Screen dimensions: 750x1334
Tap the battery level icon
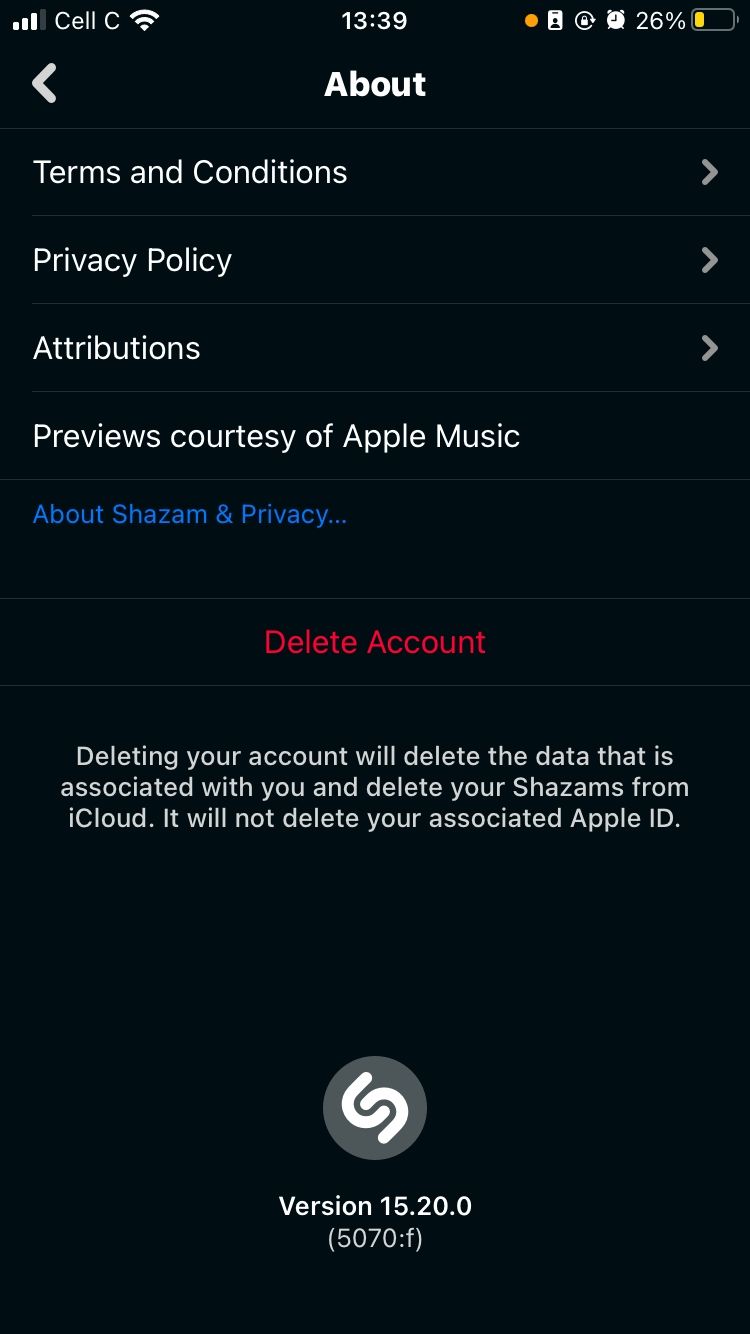click(x=713, y=21)
